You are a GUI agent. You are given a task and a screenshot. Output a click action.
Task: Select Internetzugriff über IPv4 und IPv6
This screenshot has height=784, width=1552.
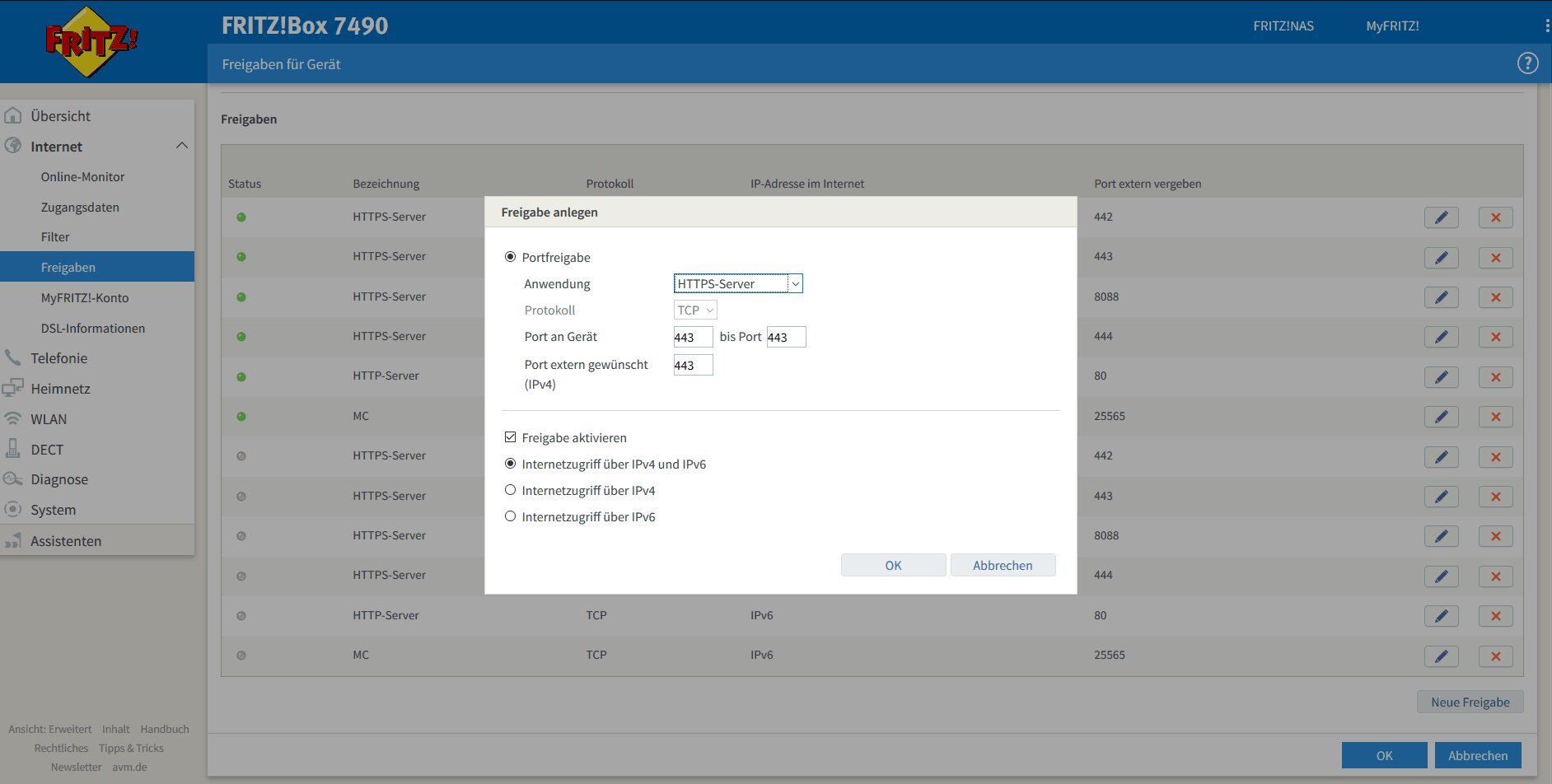[x=510, y=464]
